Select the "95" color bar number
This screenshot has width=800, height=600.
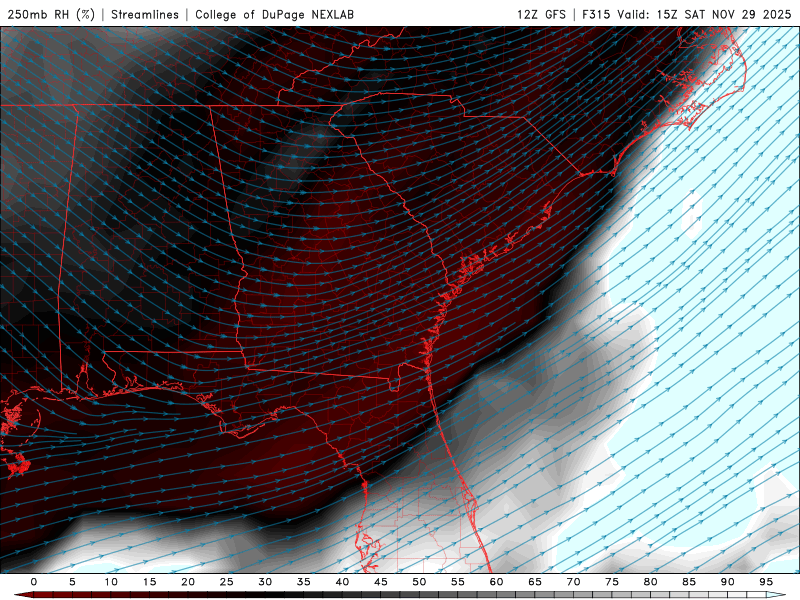[x=766, y=582]
